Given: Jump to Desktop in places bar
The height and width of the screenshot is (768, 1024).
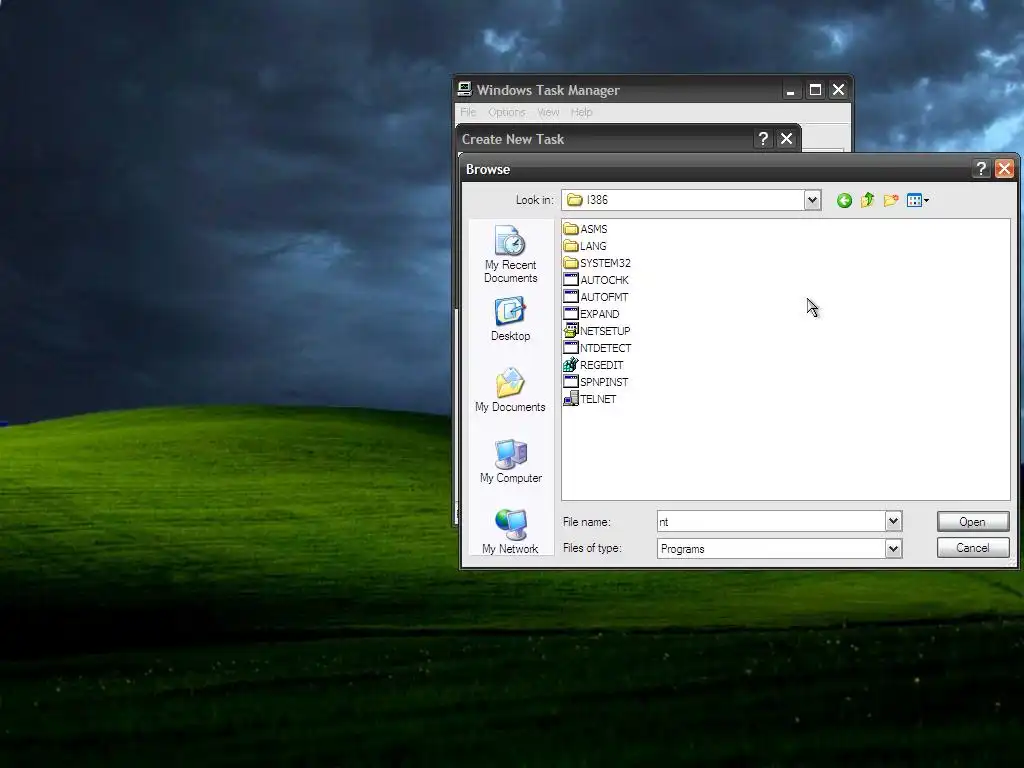Looking at the screenshot, I should [x=510, y=319].
